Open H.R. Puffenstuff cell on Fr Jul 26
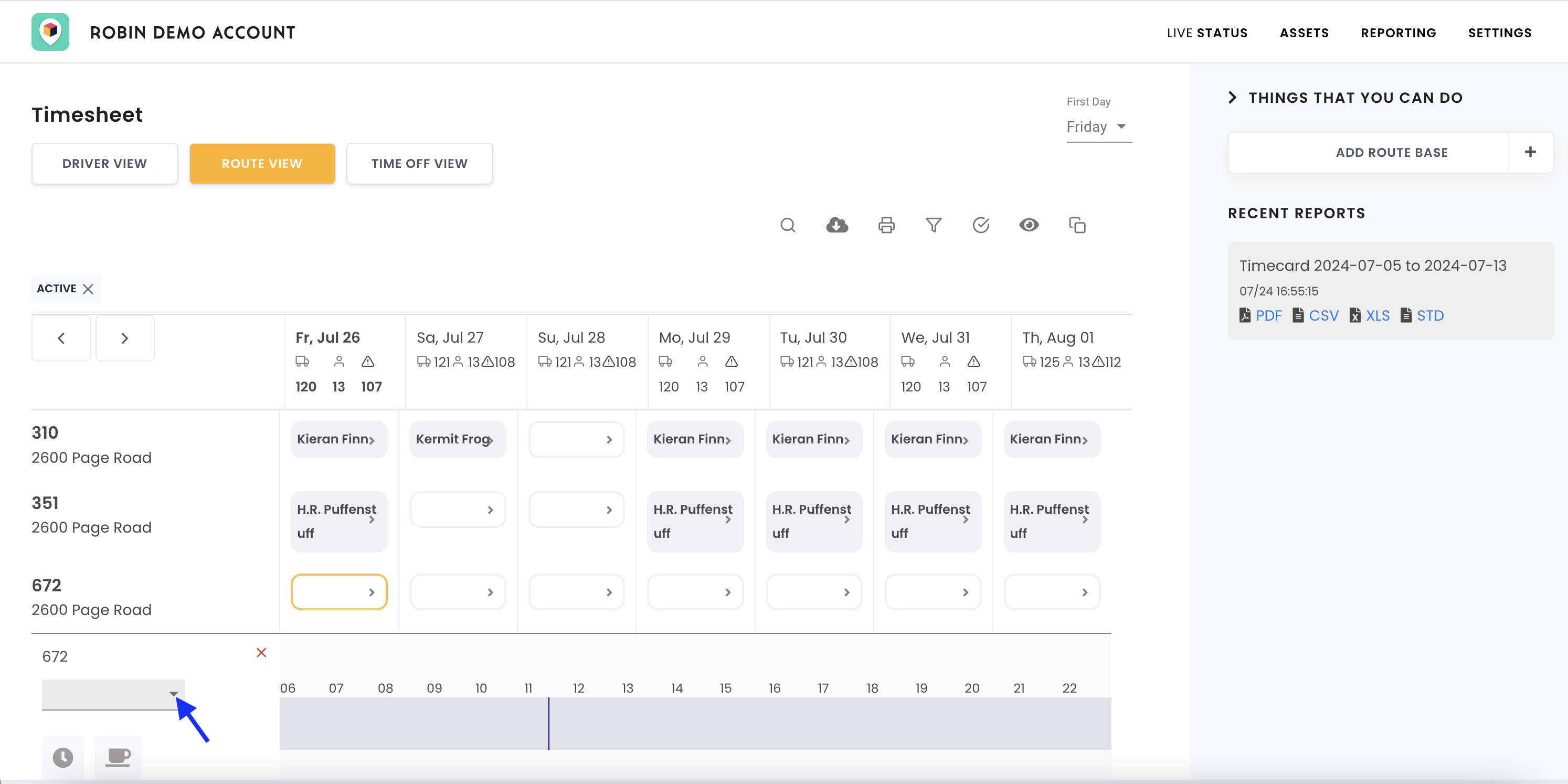Viewport: 1568px width, 784px height. click(338, 522)
